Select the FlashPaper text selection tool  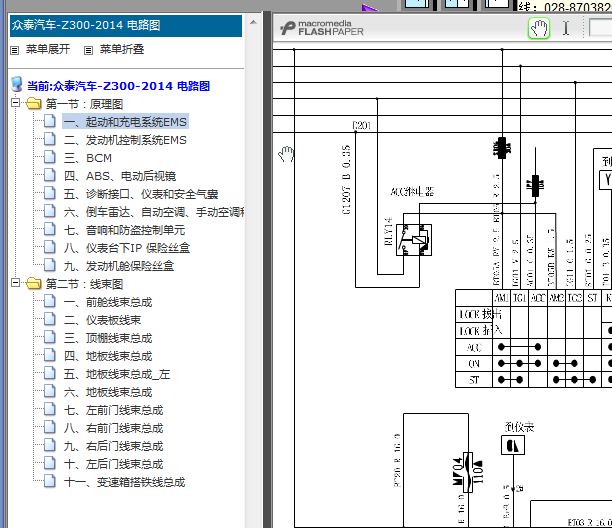(x=566, y=28)
